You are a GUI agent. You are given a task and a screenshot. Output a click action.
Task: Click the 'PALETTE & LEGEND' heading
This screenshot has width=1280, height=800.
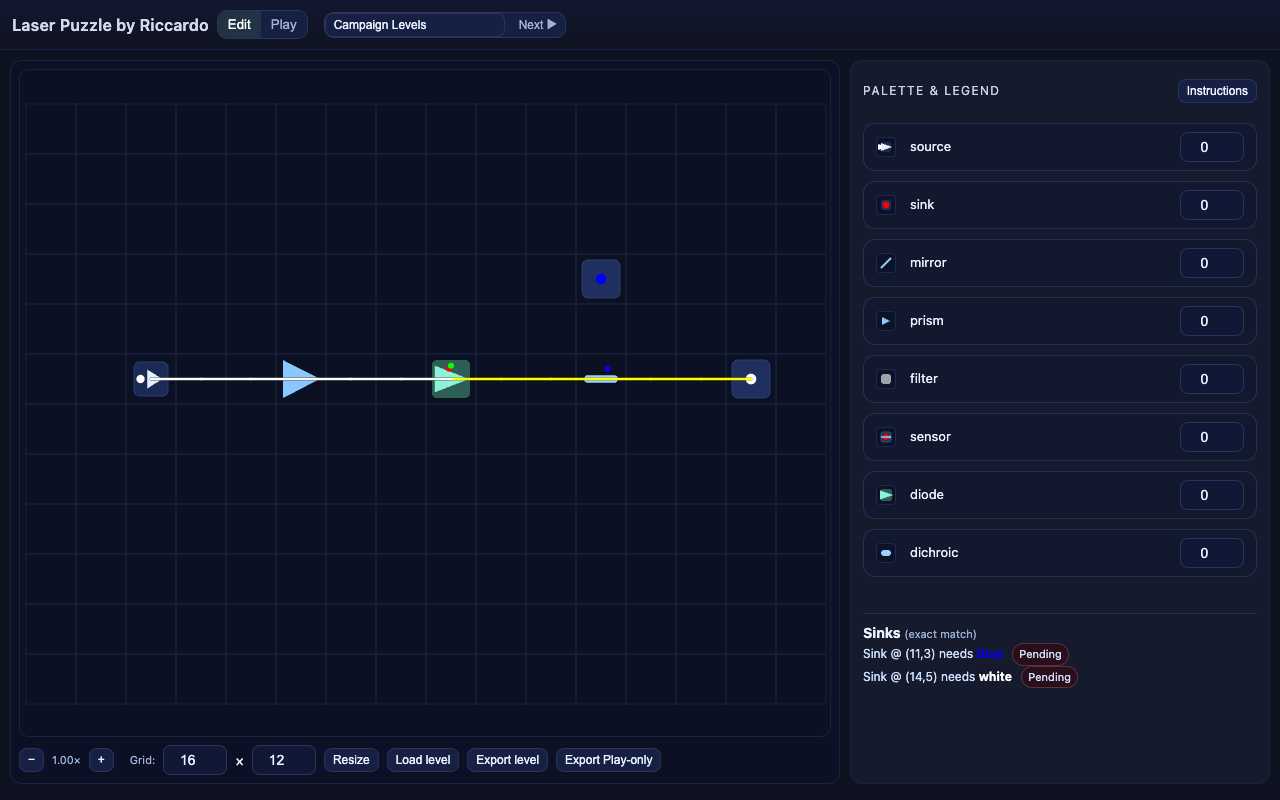pos(931,91)
